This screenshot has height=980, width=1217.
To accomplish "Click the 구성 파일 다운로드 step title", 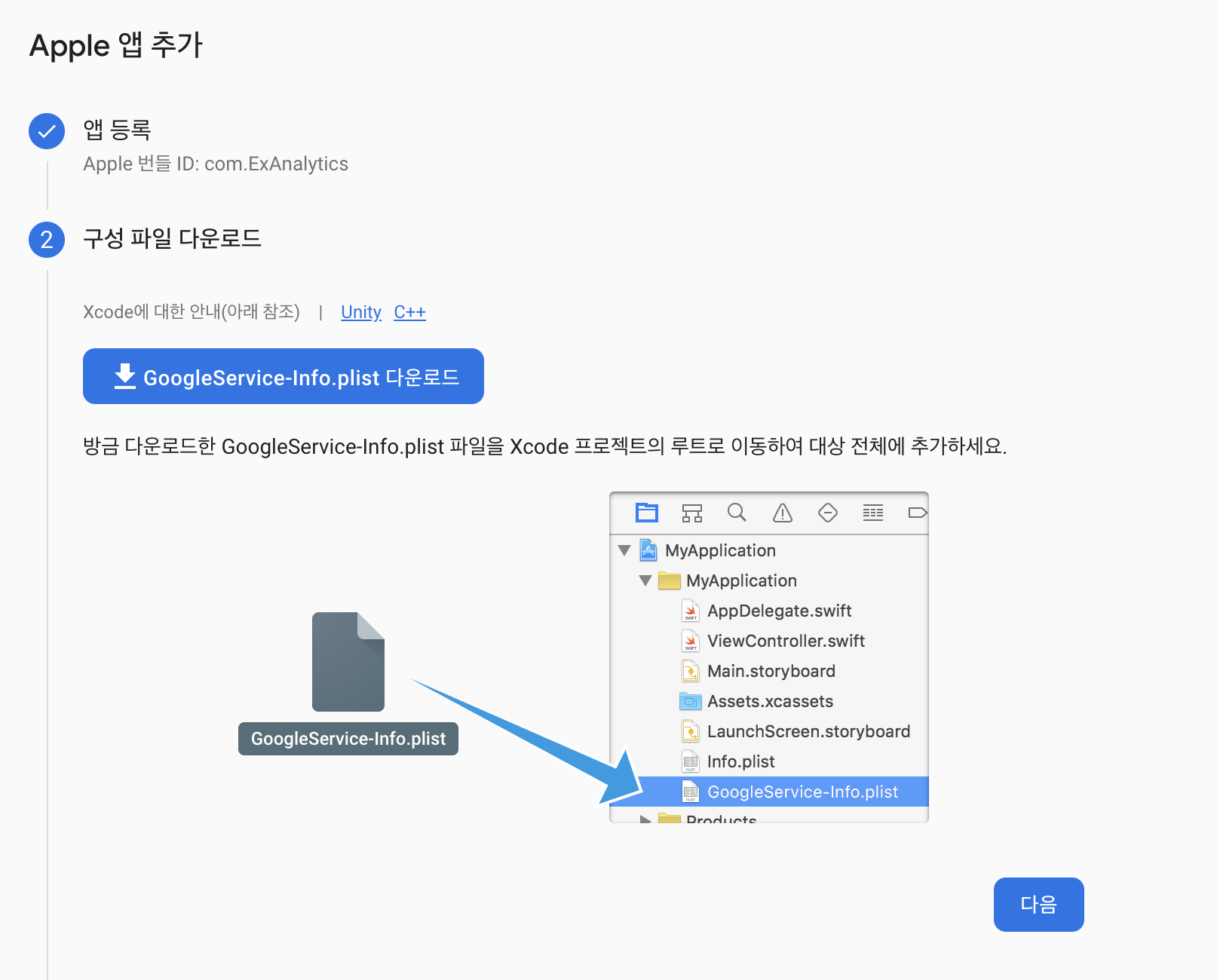I will pos(172,238).
